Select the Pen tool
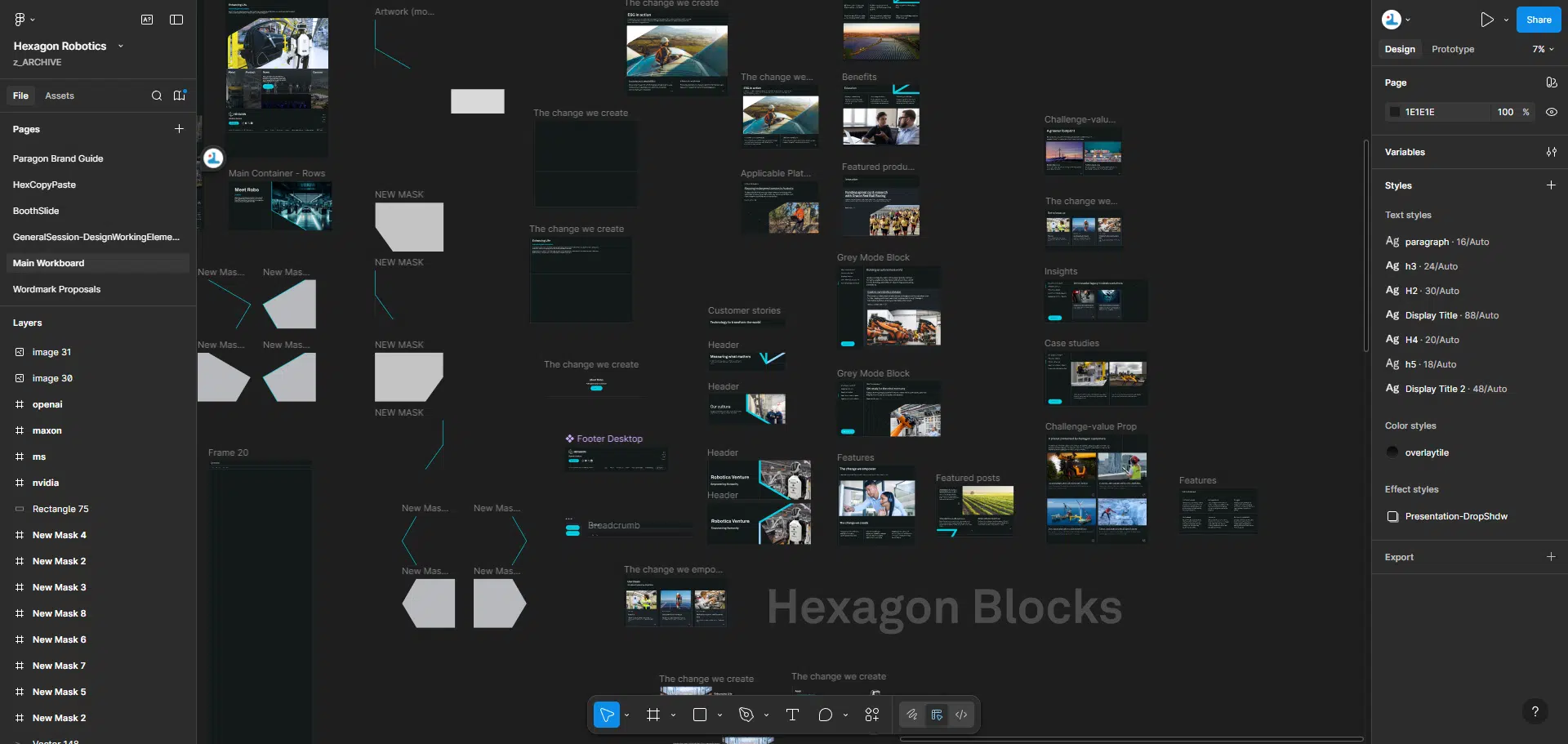 pos(746,715)
